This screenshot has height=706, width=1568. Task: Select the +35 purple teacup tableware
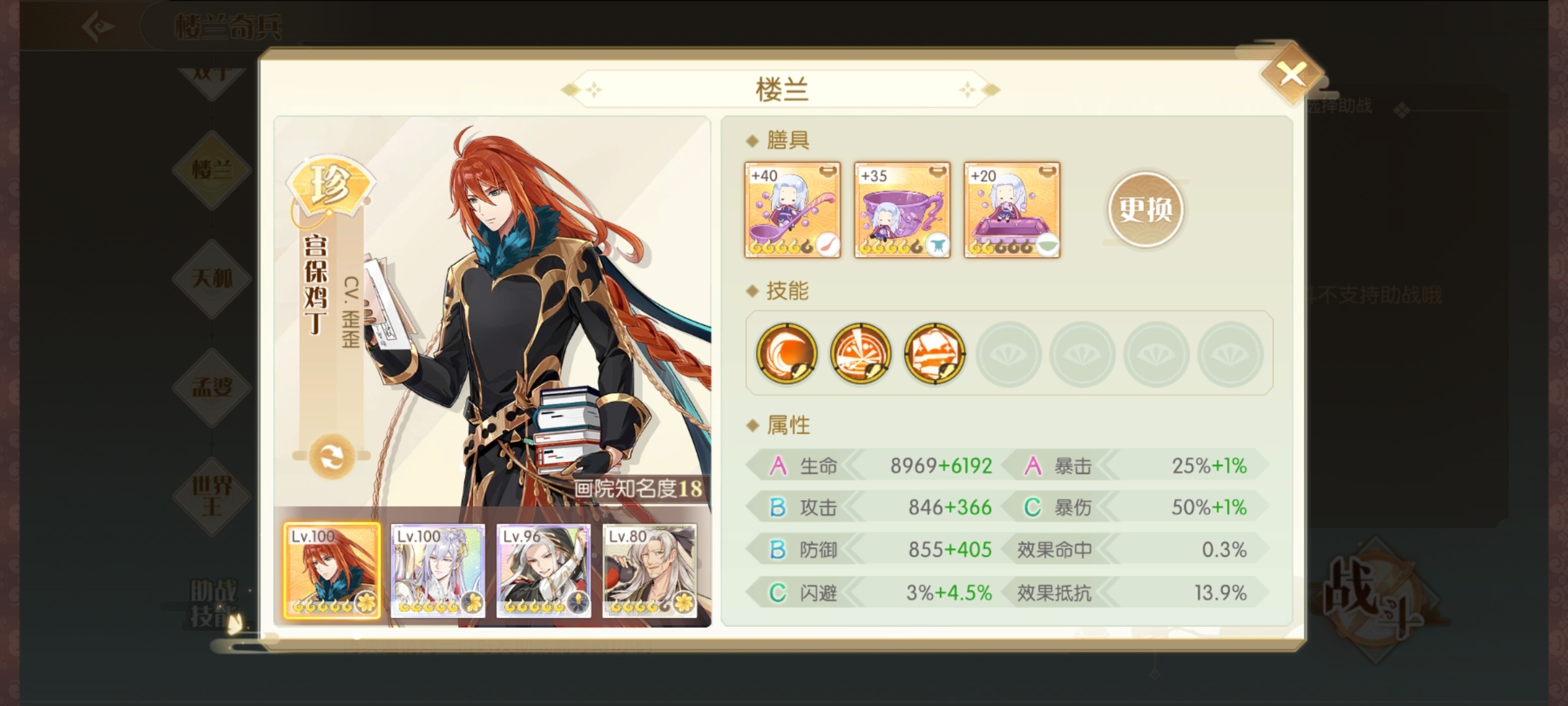[x=902, y=210]
